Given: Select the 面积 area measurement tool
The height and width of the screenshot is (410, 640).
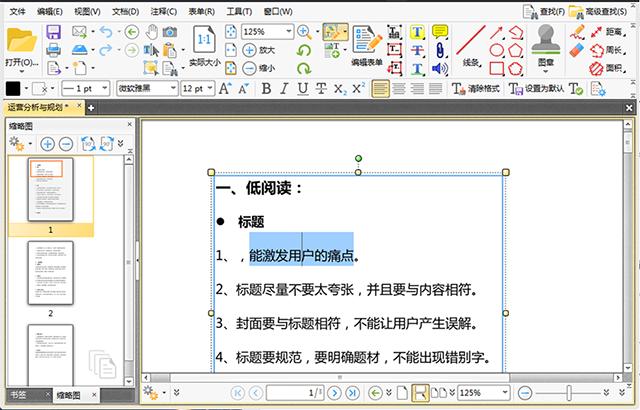Looking at the screenshot, I should tap(608, 68).
